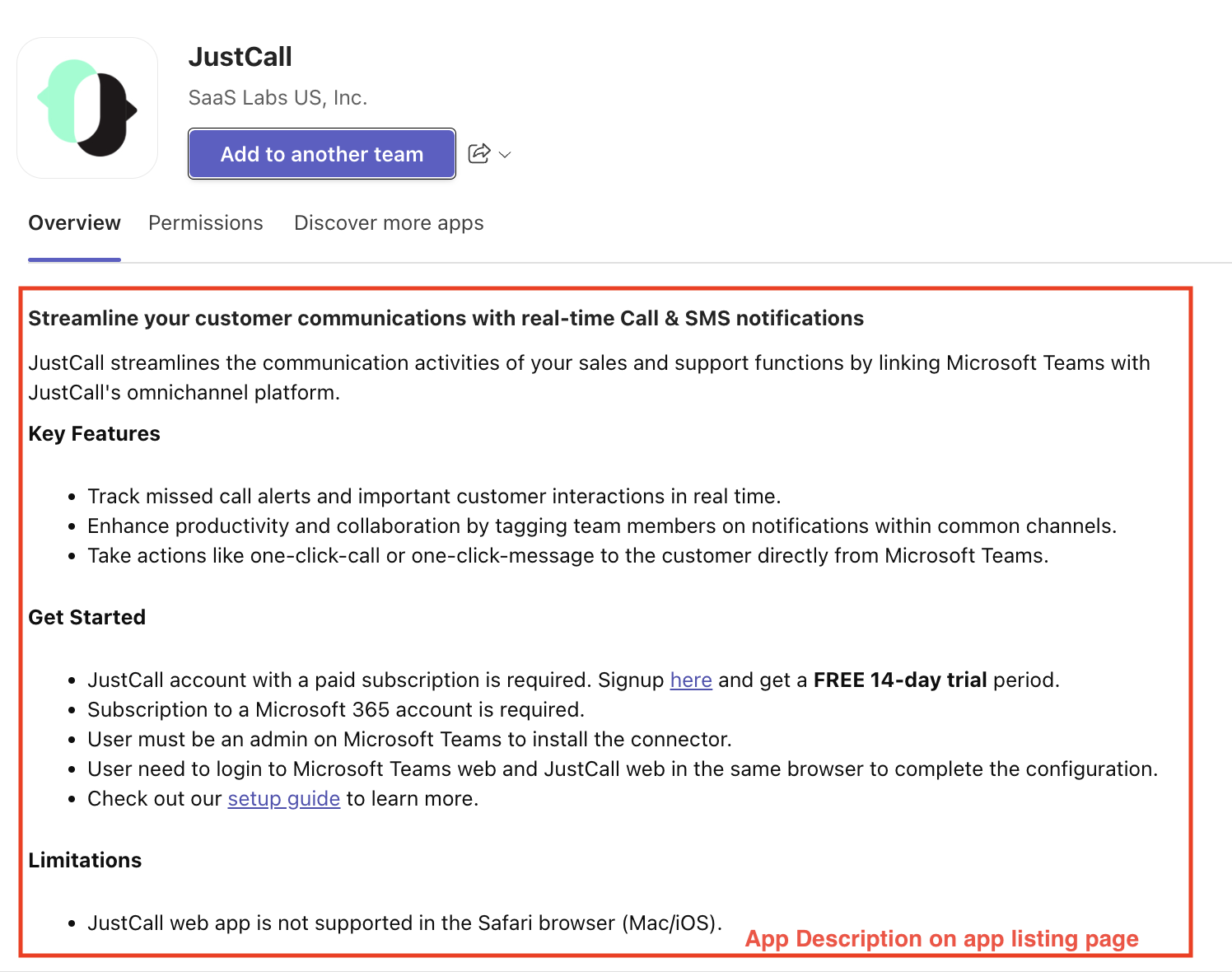
Task: Click "Track missed call alerts" bullet text
Action: coord(435,497)
